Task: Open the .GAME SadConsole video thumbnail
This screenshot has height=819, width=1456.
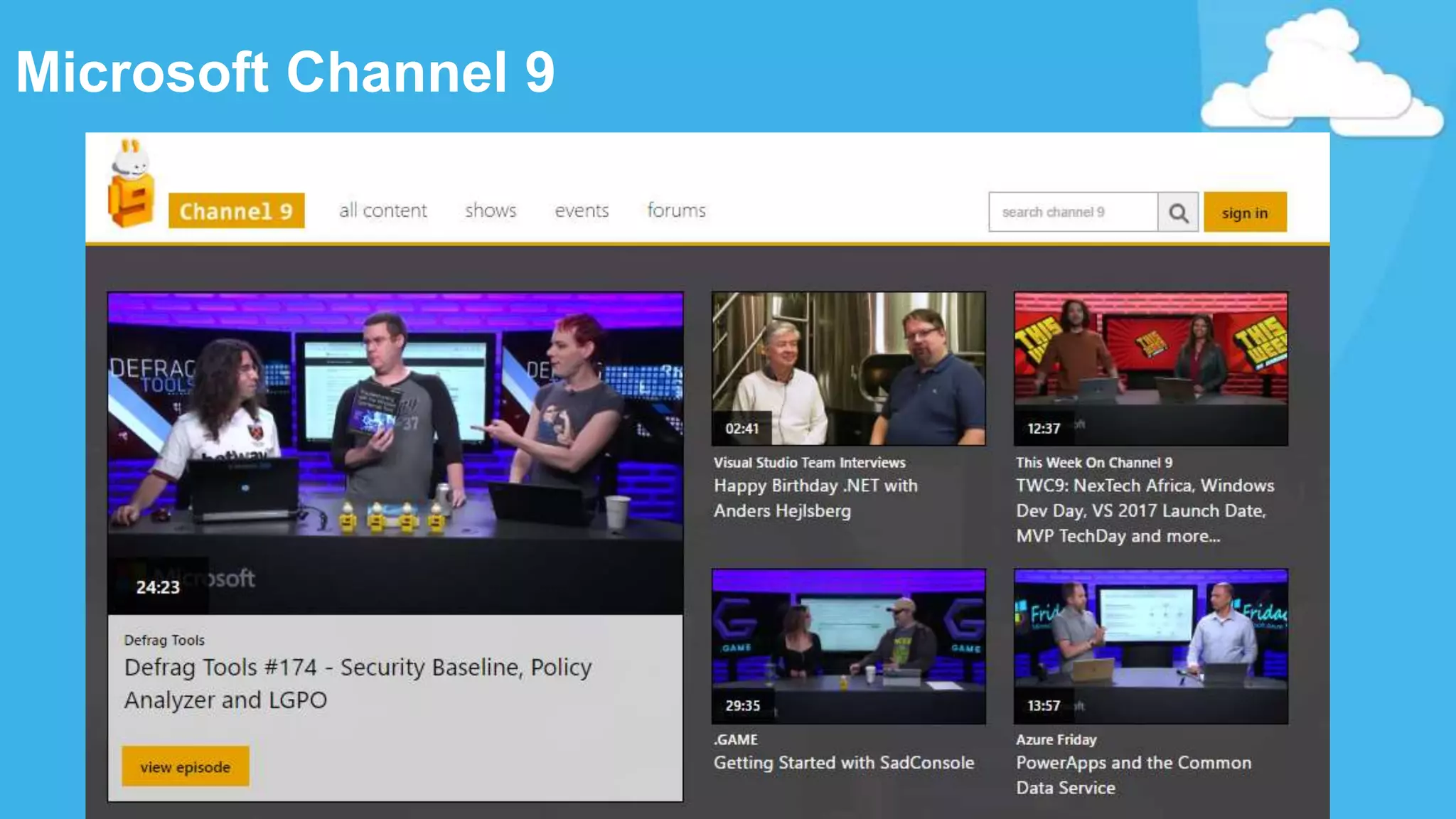Action: 848,646
